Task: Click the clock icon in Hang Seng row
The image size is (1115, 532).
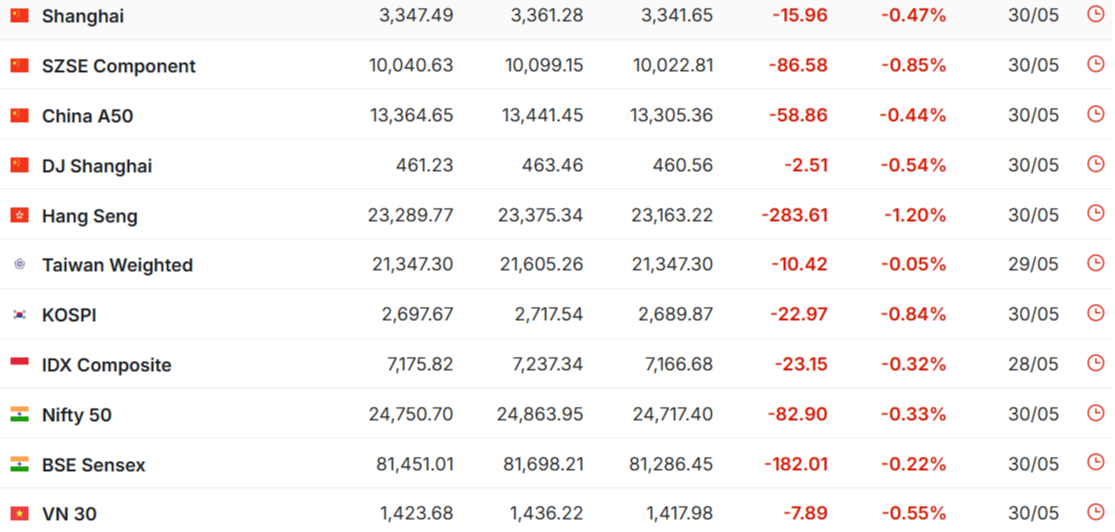Action: tap(1095, 213)
